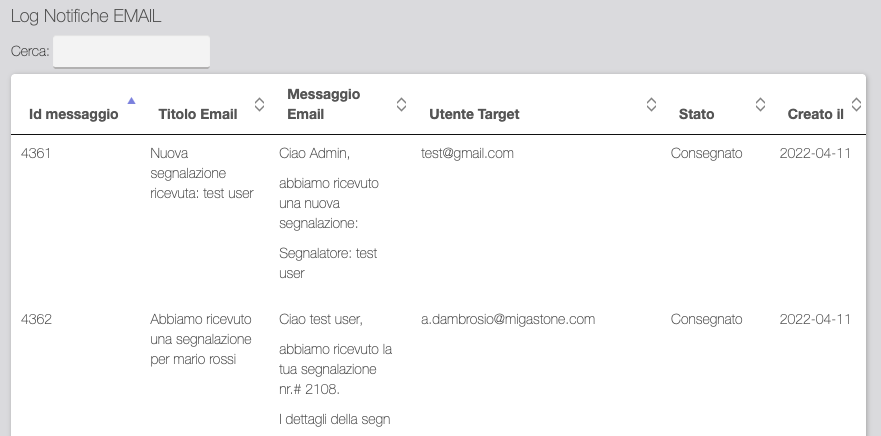
Task: Click the sort arrow next to Id messaggio
Action: [131, 101]
